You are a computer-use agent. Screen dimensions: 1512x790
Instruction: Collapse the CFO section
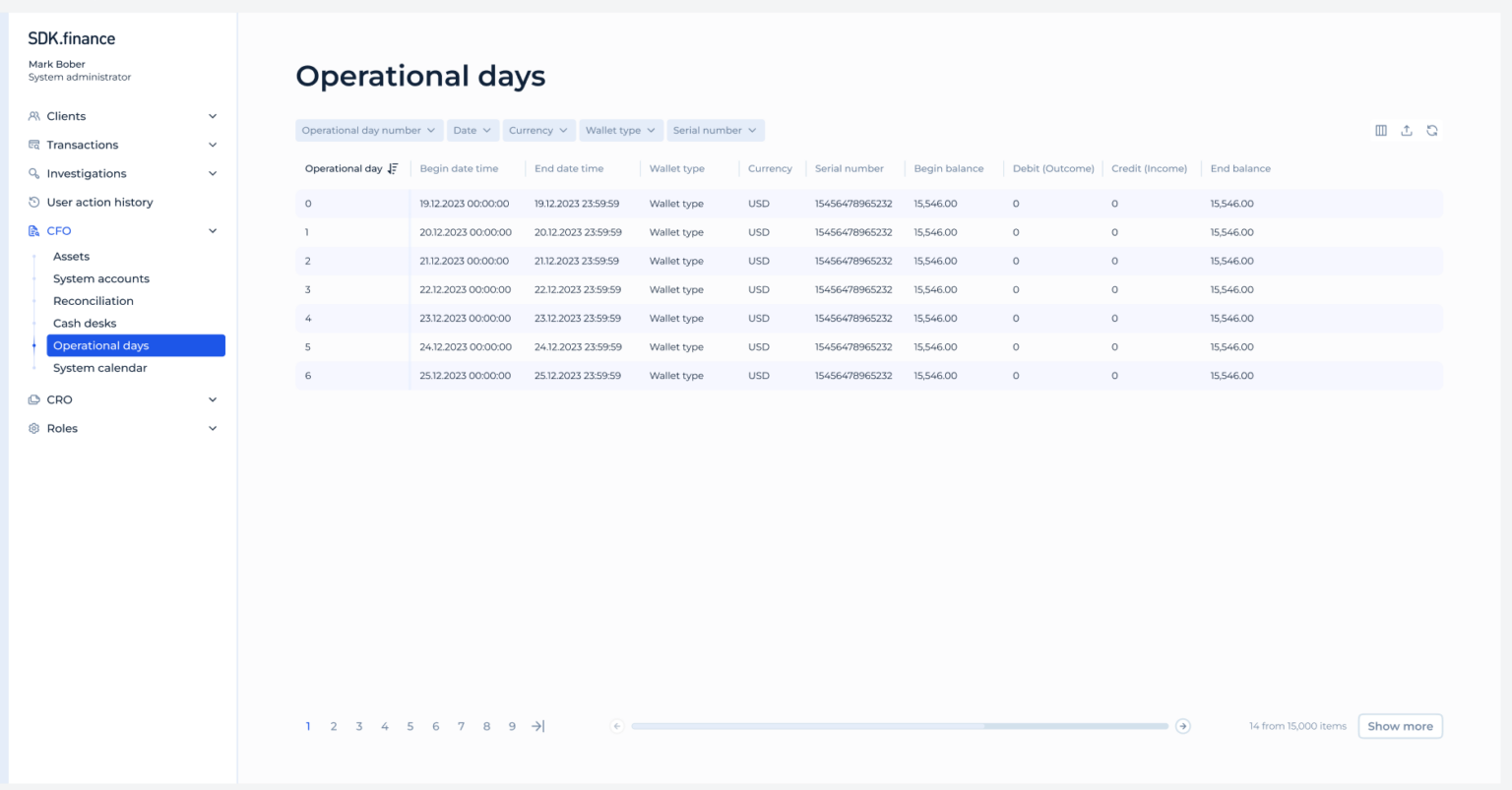(211, 230)
